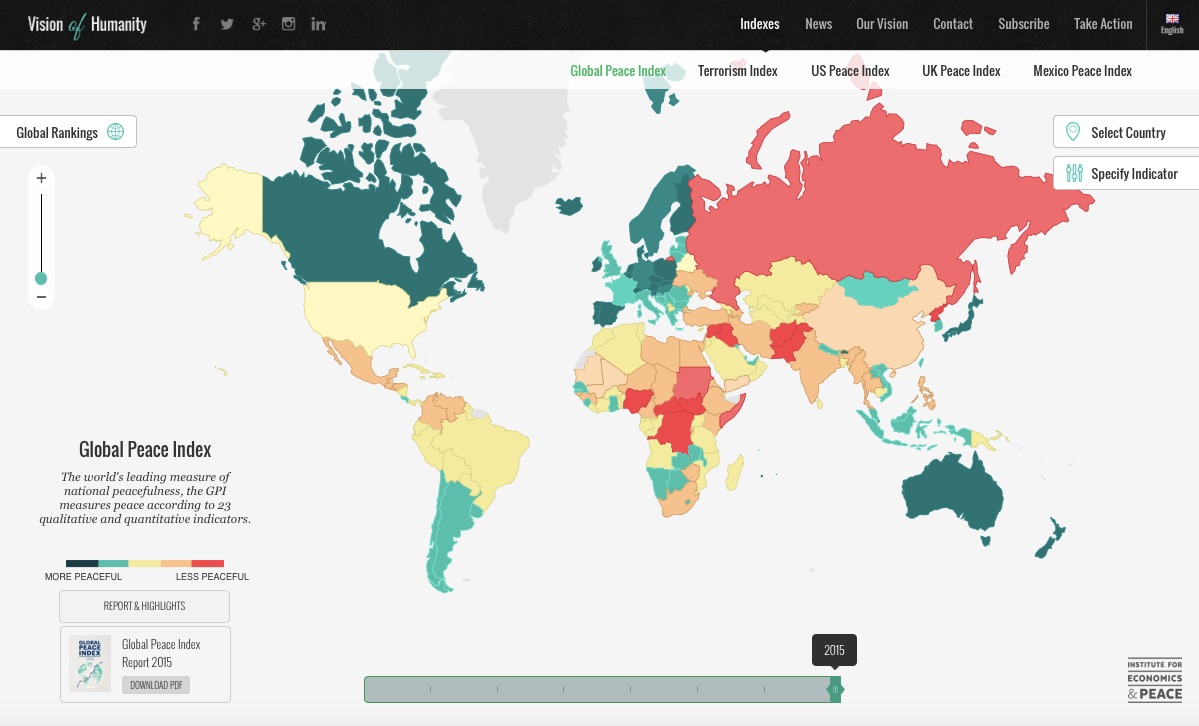
Task: Expand the Specify Indicator panel
Action: [x=1125, y=174]
